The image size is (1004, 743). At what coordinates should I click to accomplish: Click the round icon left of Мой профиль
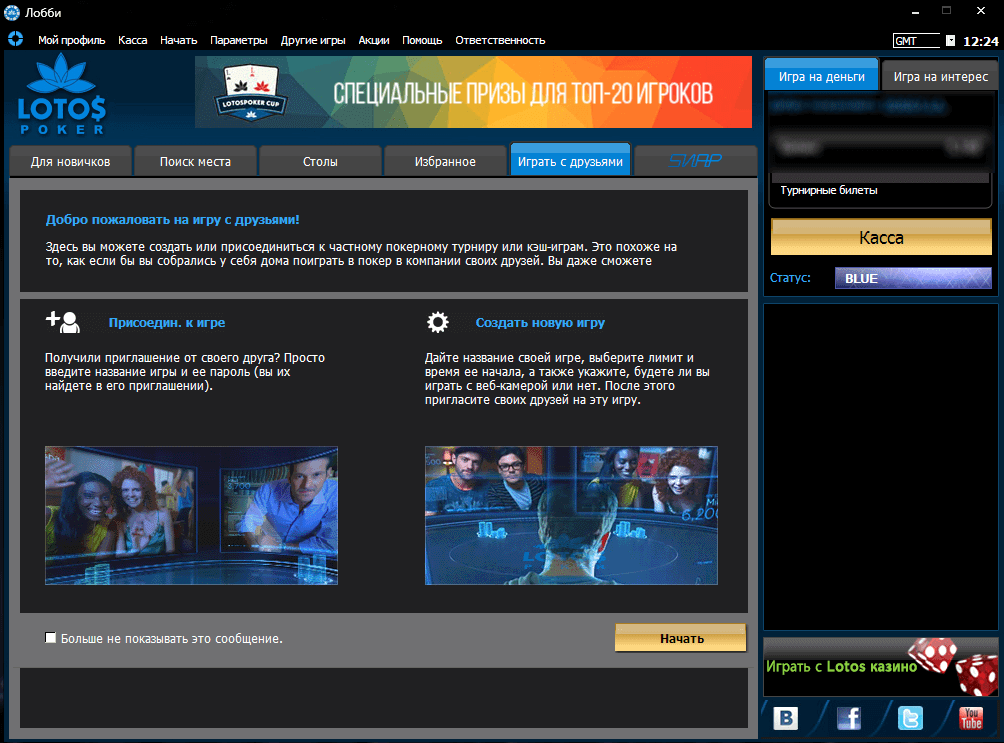click(15, 40)
